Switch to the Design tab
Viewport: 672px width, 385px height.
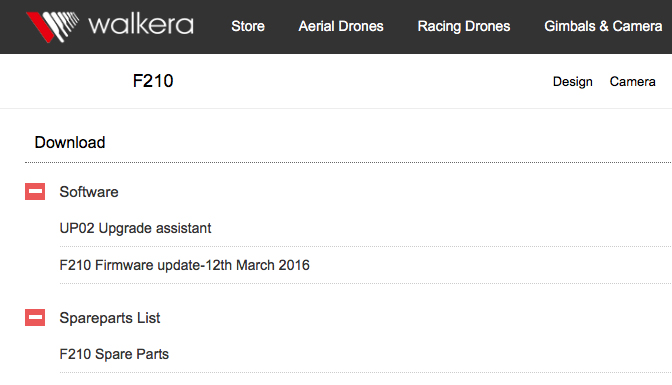pos(573,81)
